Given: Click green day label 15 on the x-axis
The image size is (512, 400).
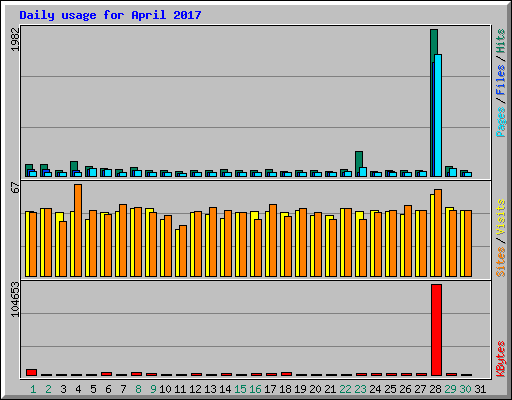Looking at the screenshot, I should (240, 389).
